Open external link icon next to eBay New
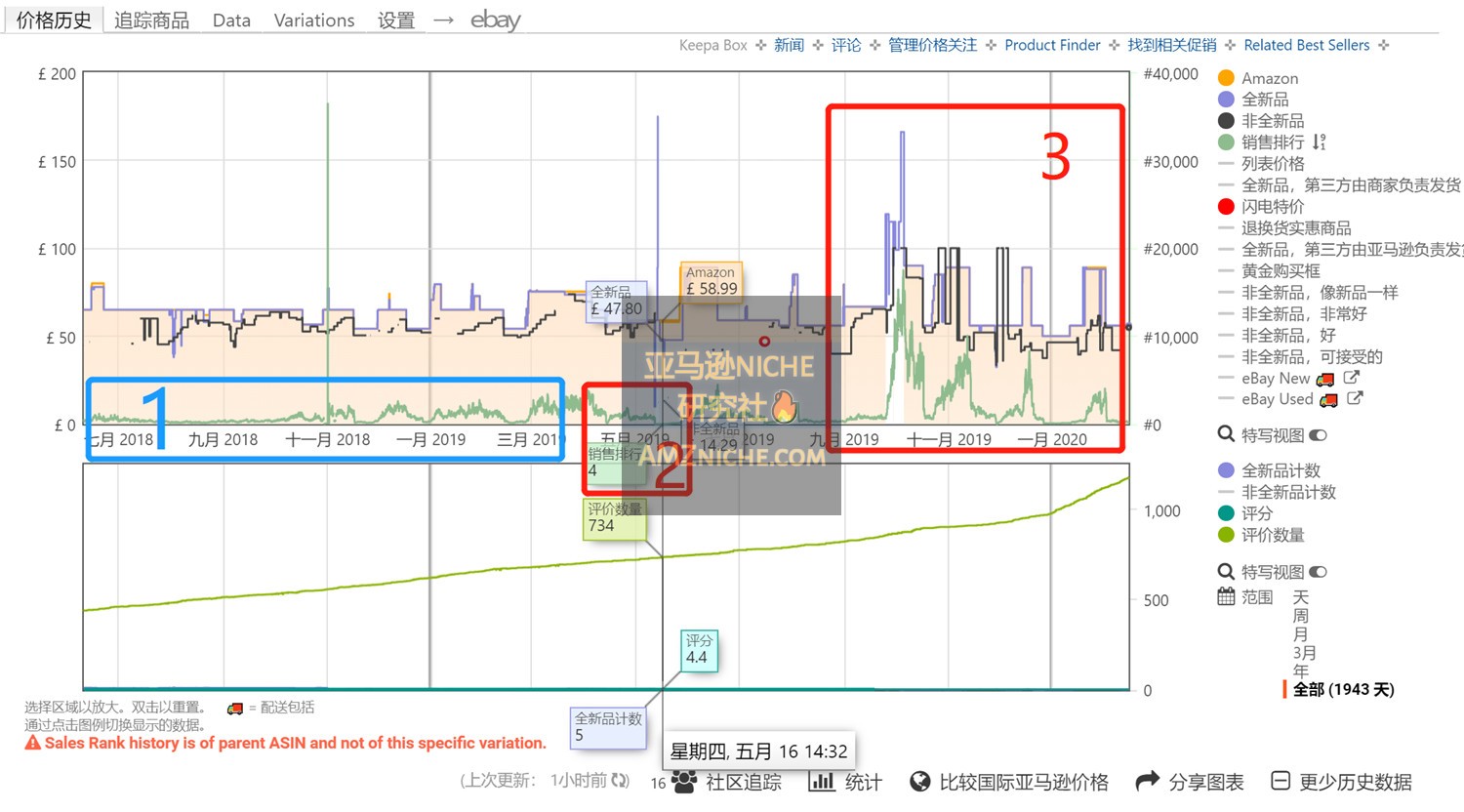The width and height of the screenshot is (1464, 812). pos(1352,378)
